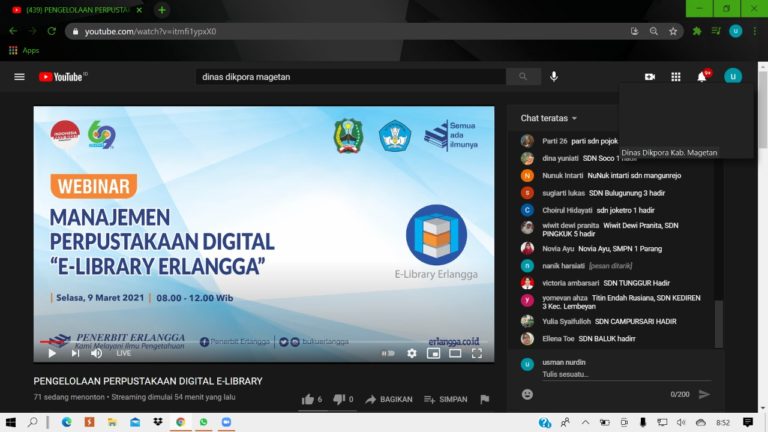Start voice search with microphone
This screenshot has width=768, height=432.
553,76
